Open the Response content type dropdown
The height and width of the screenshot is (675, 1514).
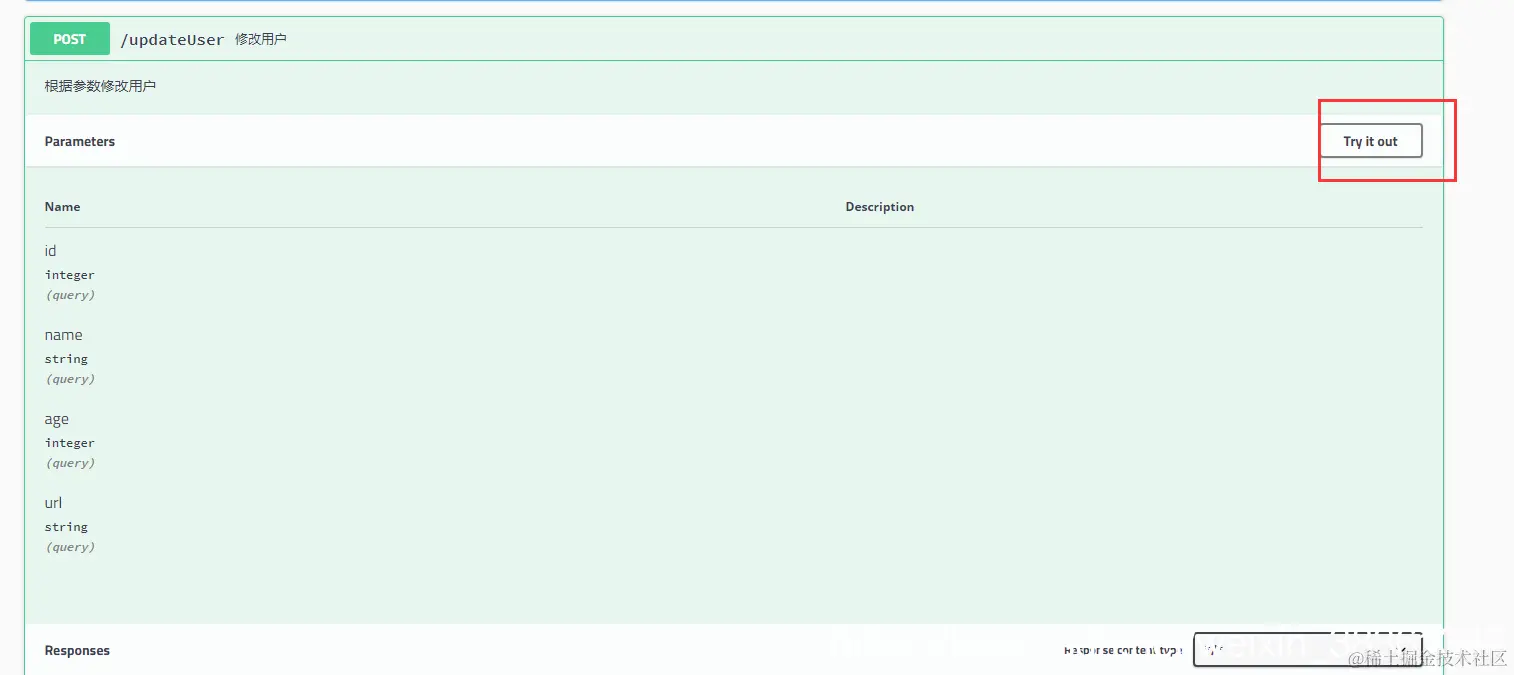pos(1307,650)
